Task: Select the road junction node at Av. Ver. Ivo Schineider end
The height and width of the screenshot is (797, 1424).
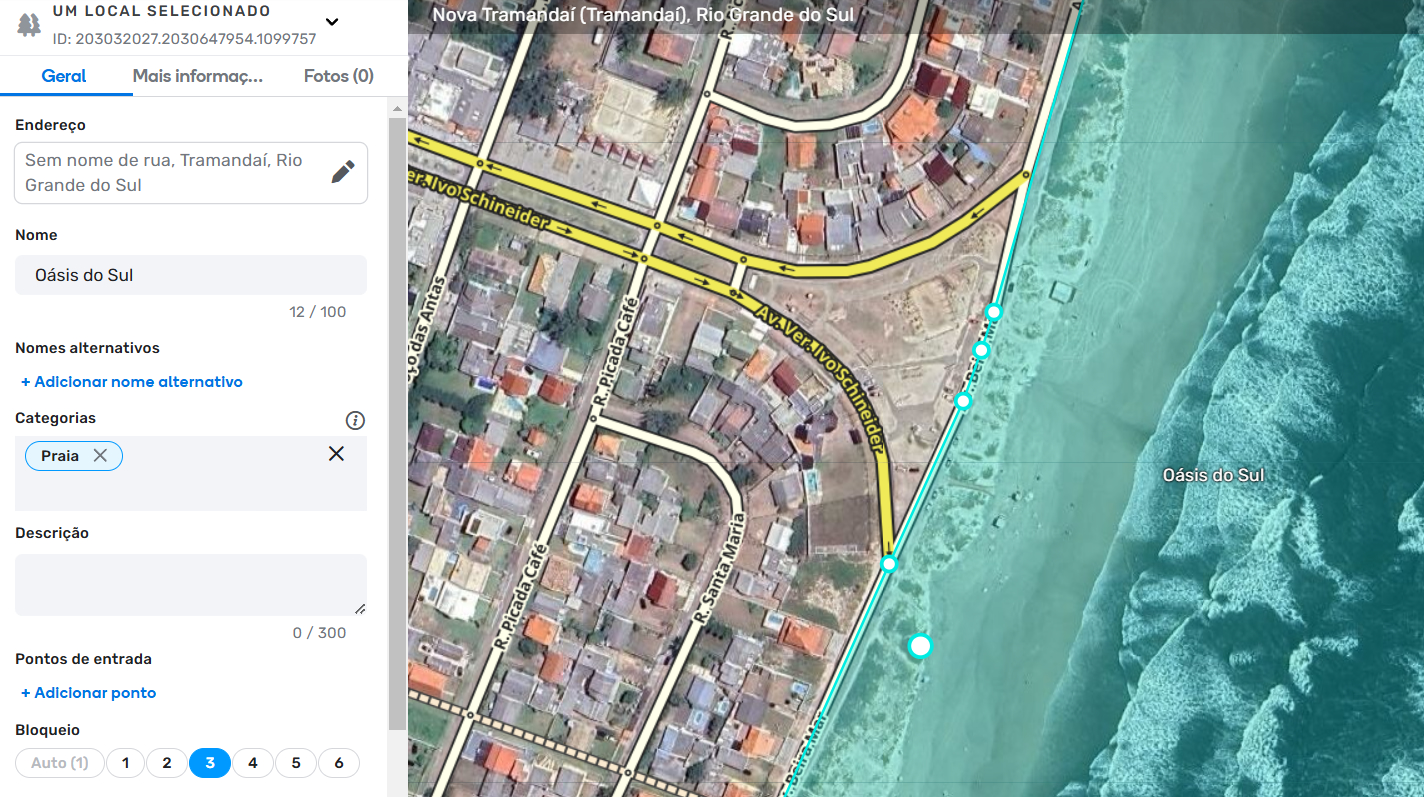Action: click(889, 564)
